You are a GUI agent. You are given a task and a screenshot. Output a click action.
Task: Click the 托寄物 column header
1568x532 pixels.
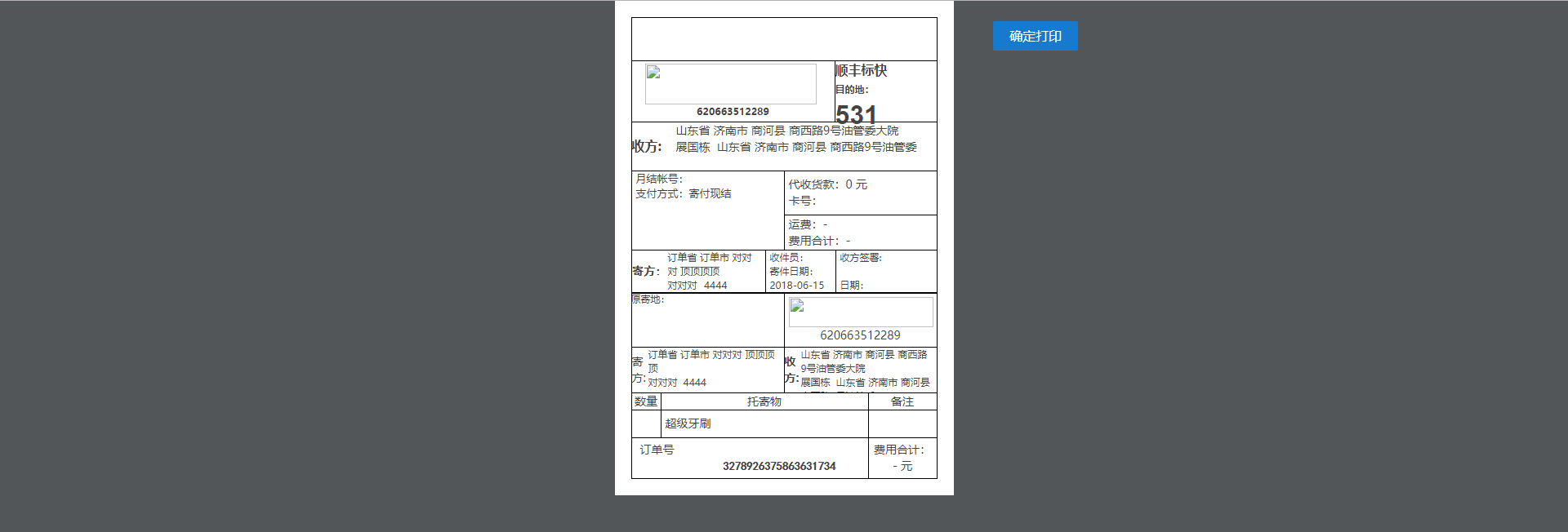coord(764,401)
